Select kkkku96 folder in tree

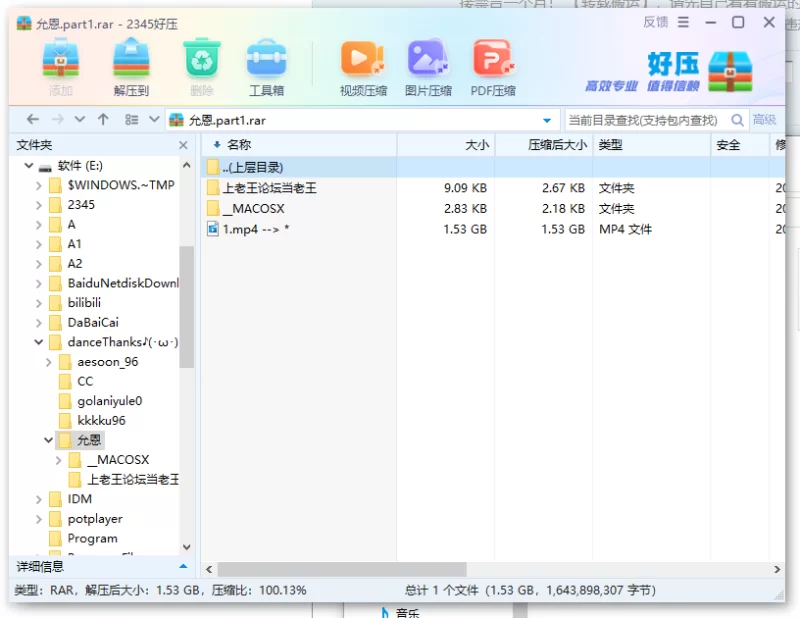(102, 421)
